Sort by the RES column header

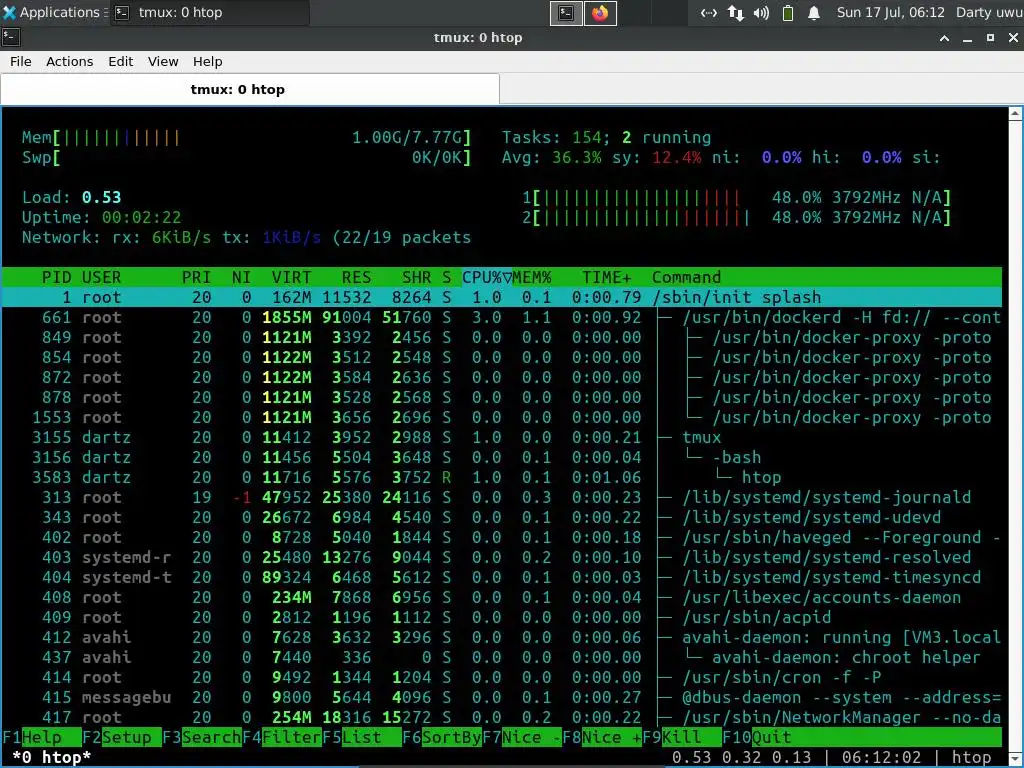356,277
